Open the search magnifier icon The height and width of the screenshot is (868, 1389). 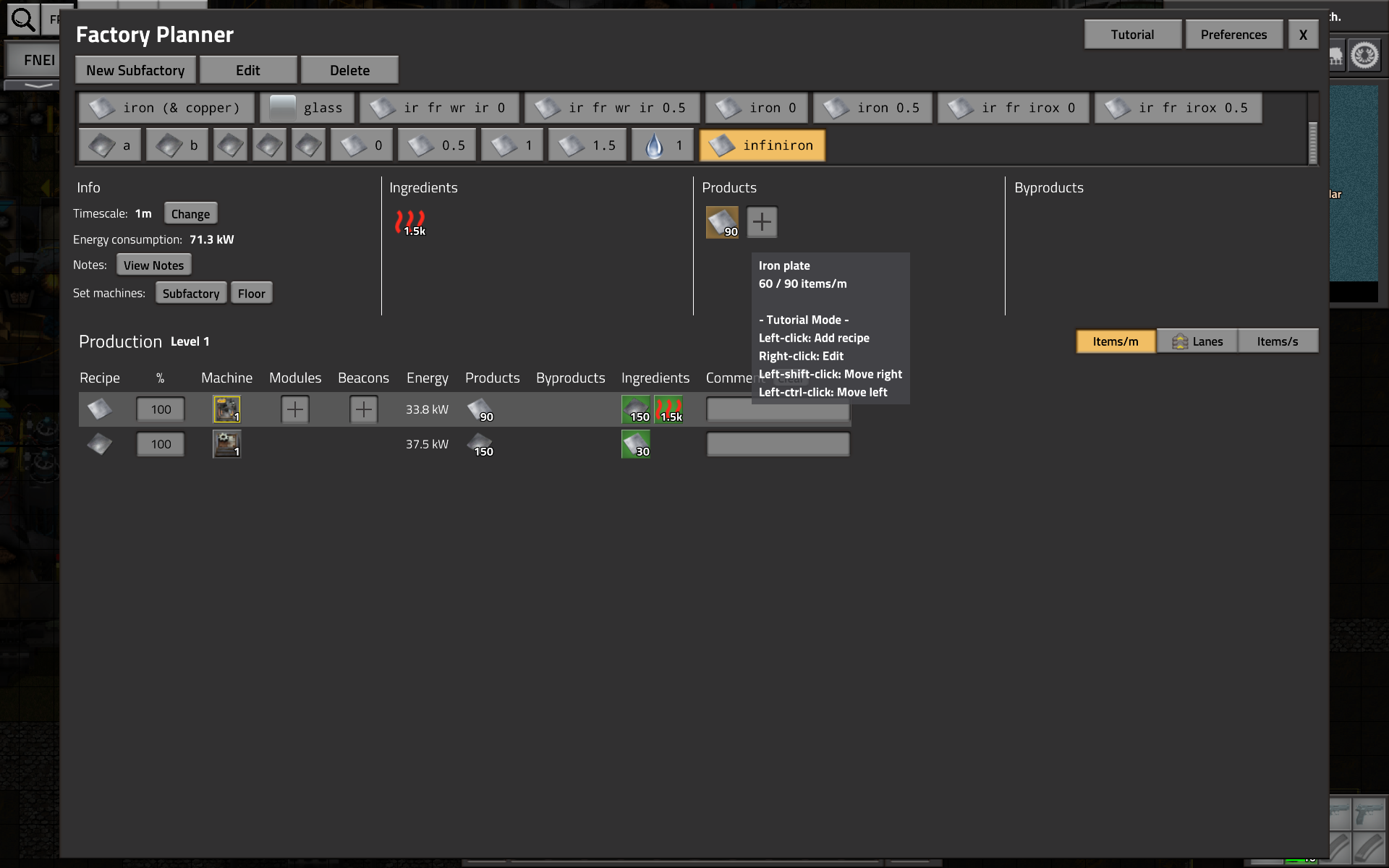23,20
